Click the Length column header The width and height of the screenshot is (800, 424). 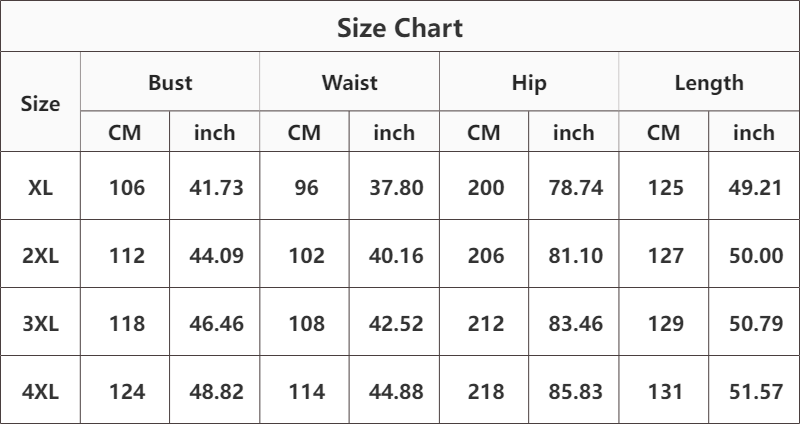[x=709, y=83]
